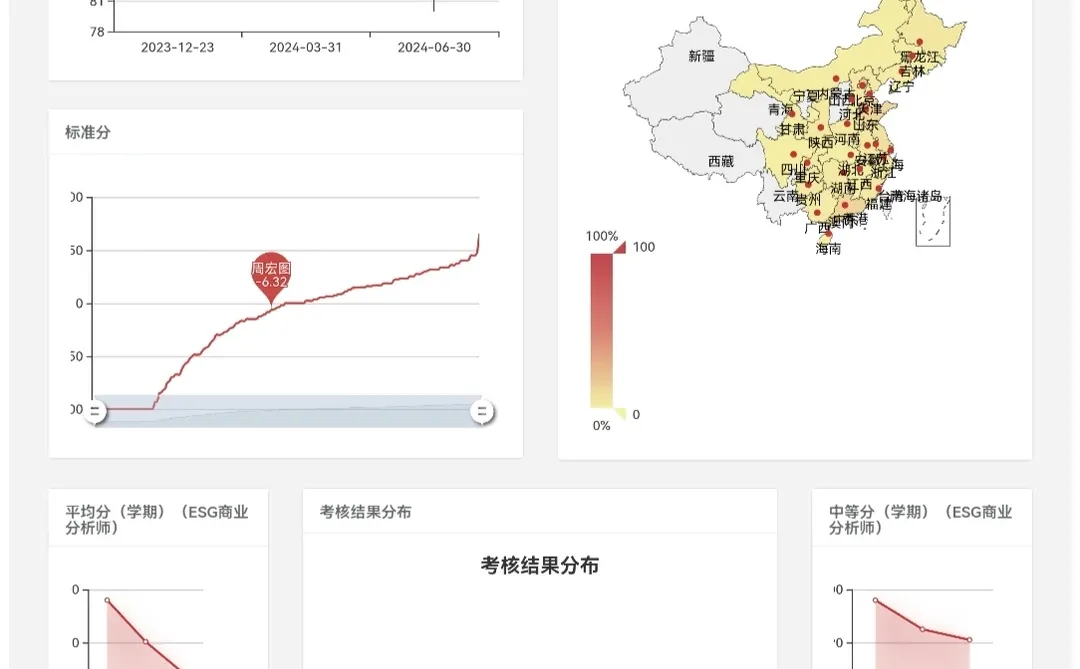
Task: Click the 0 lower handle of the color legend
Action: (x=619, y=414)
